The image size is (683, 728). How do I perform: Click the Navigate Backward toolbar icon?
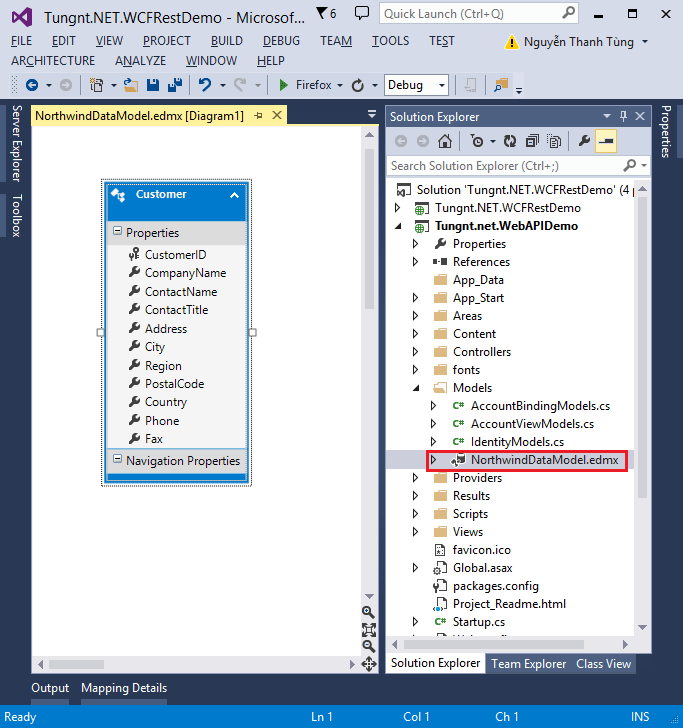pos(32,85)
